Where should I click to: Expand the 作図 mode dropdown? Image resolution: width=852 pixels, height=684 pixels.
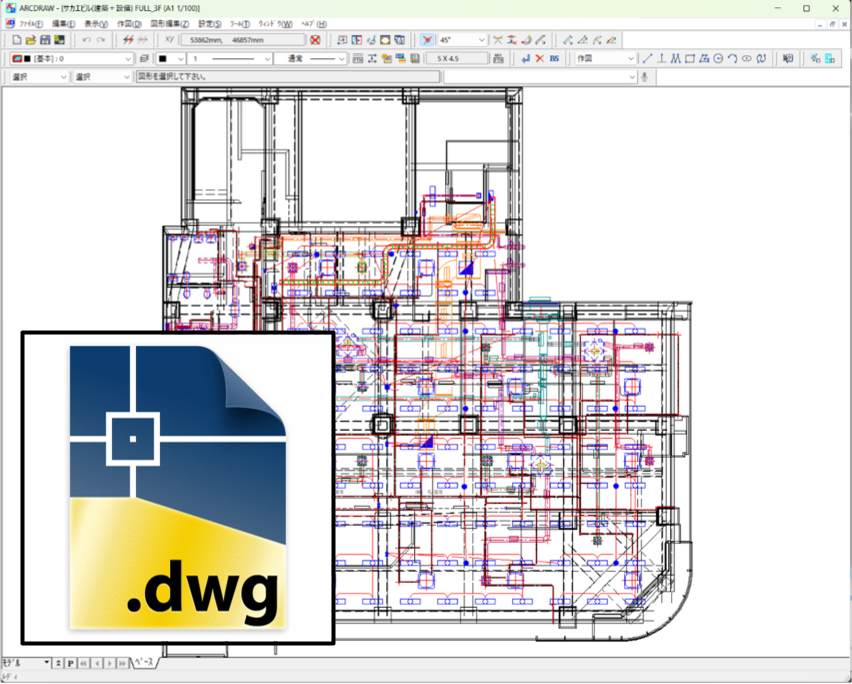click(x=630, y=59)
